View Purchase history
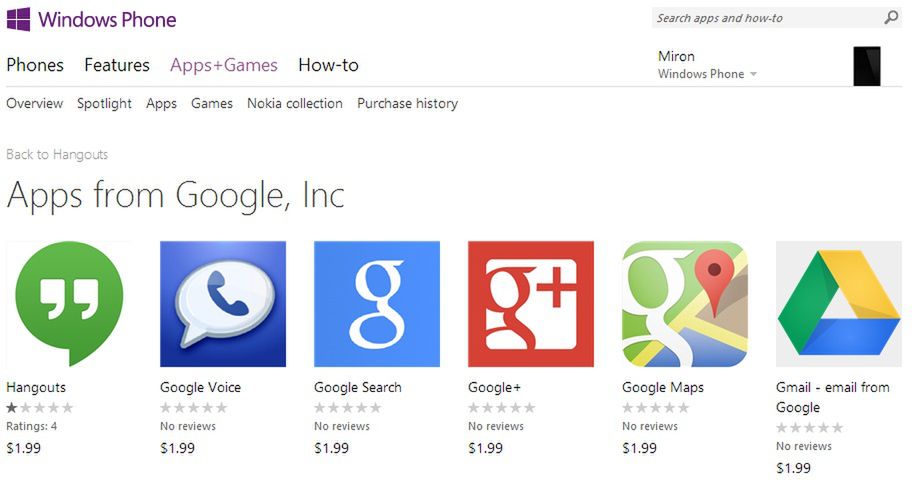Image resolution: width=914 pixels, height=496 pixels. [x=407, y=103]
